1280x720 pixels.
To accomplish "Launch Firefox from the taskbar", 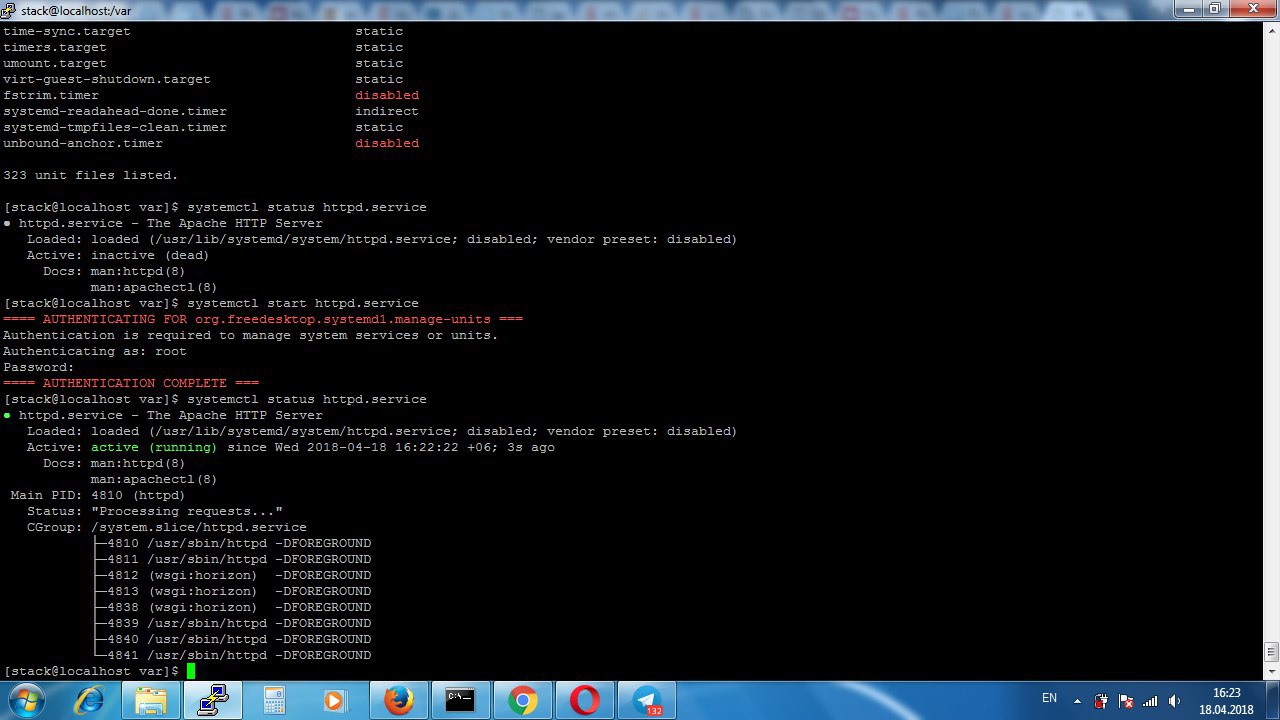I will [399, 700].
